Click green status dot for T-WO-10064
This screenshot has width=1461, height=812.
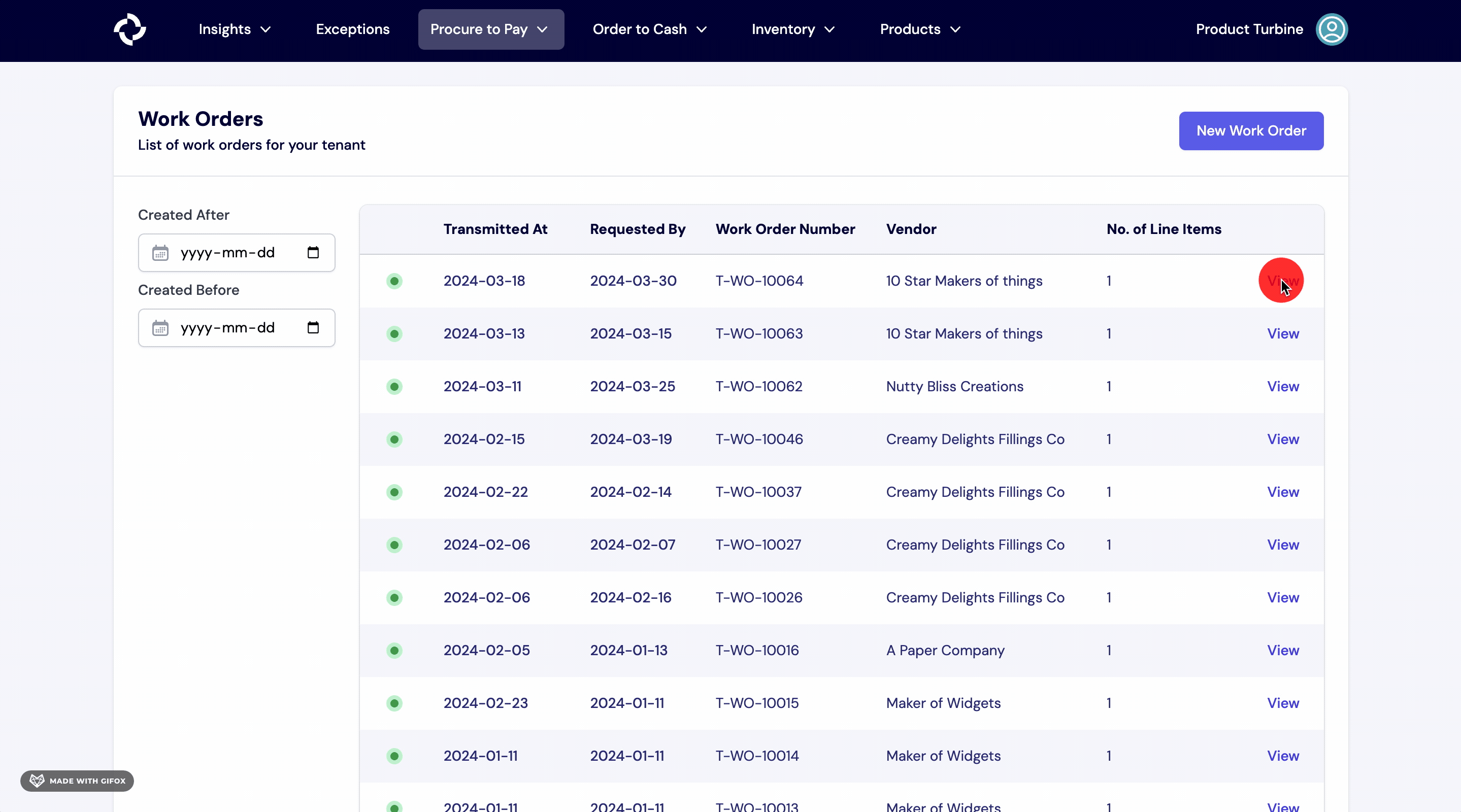pyautogui.click(x=394, y=281)
